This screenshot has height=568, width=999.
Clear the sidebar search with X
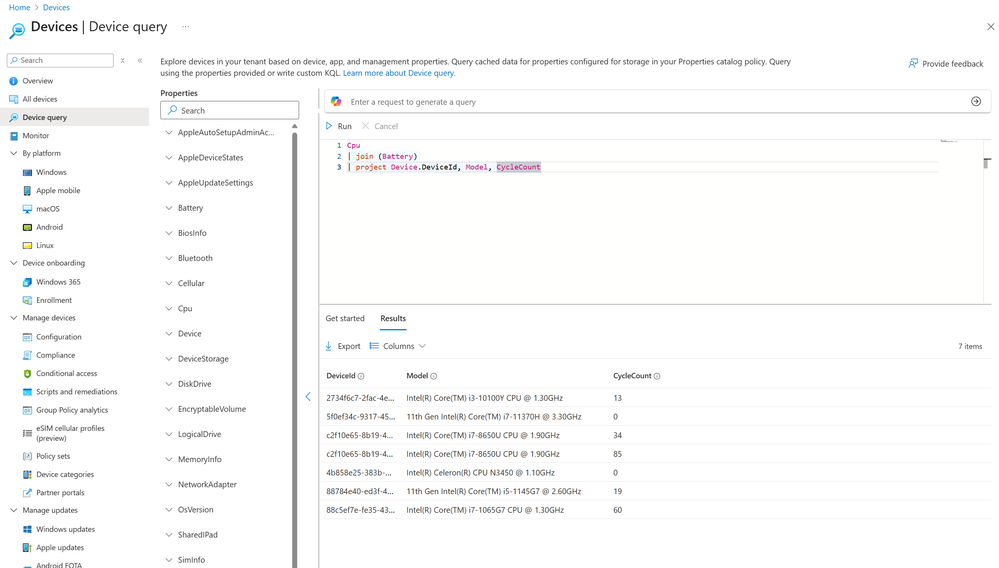click(x=122, y=60)
